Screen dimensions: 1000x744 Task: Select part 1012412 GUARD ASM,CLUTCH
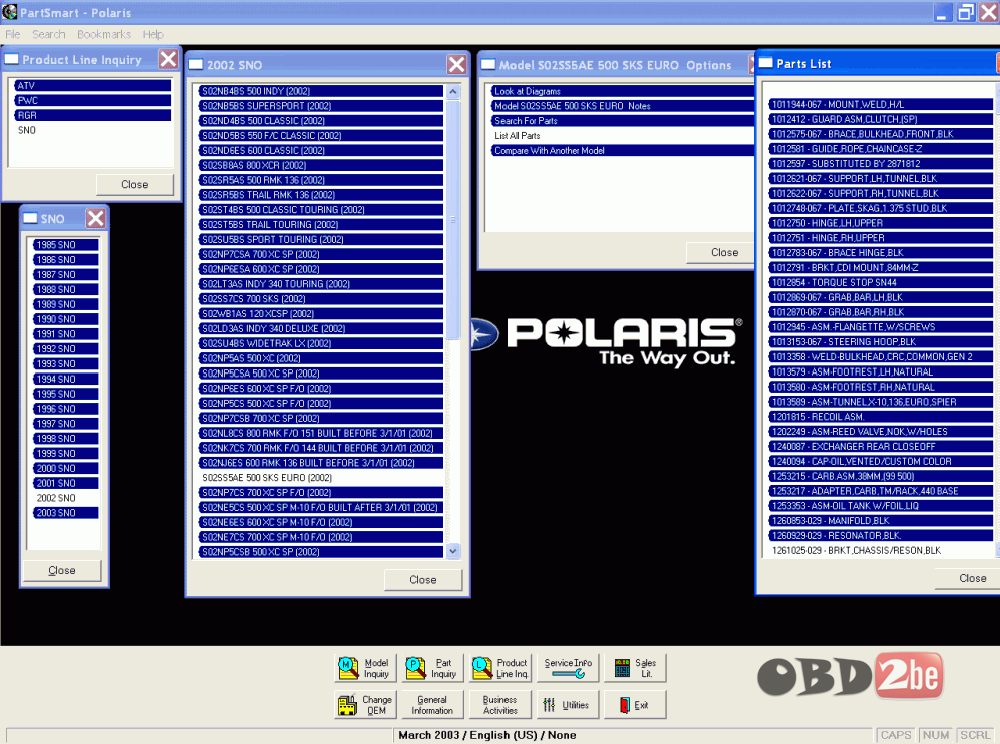[881, 119]
